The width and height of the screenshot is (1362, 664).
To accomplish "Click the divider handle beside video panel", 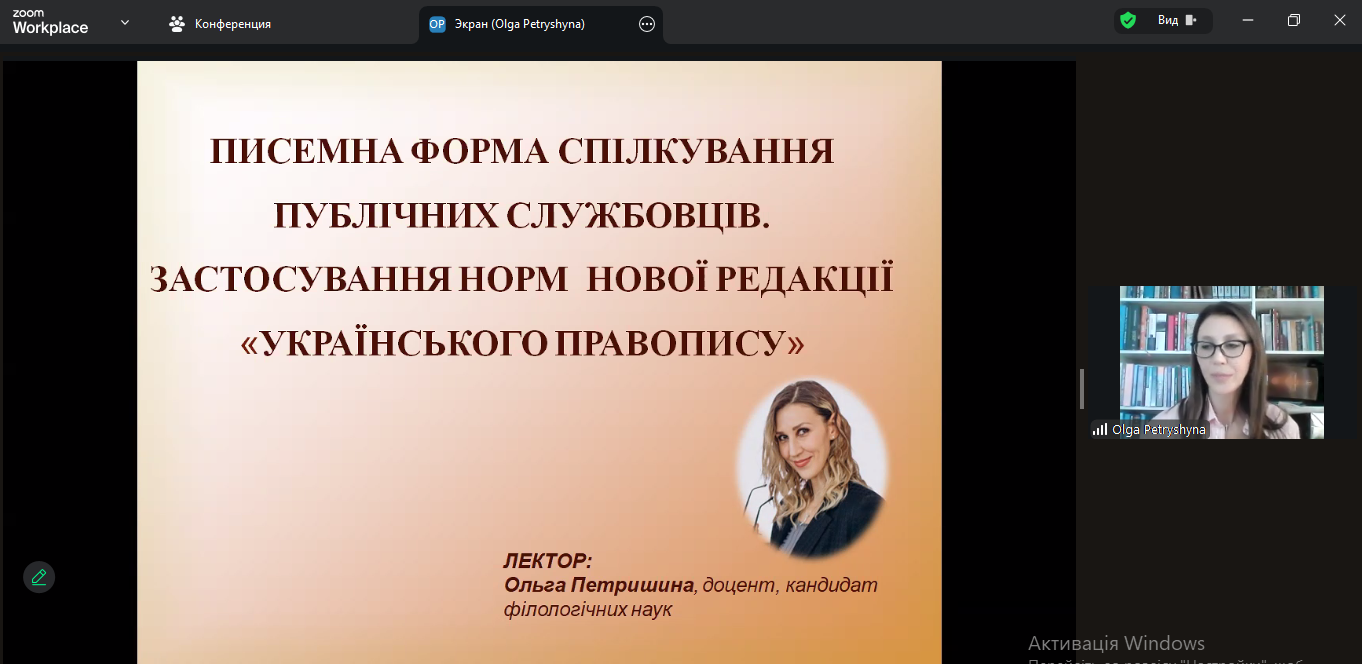I will (1082, 388).
